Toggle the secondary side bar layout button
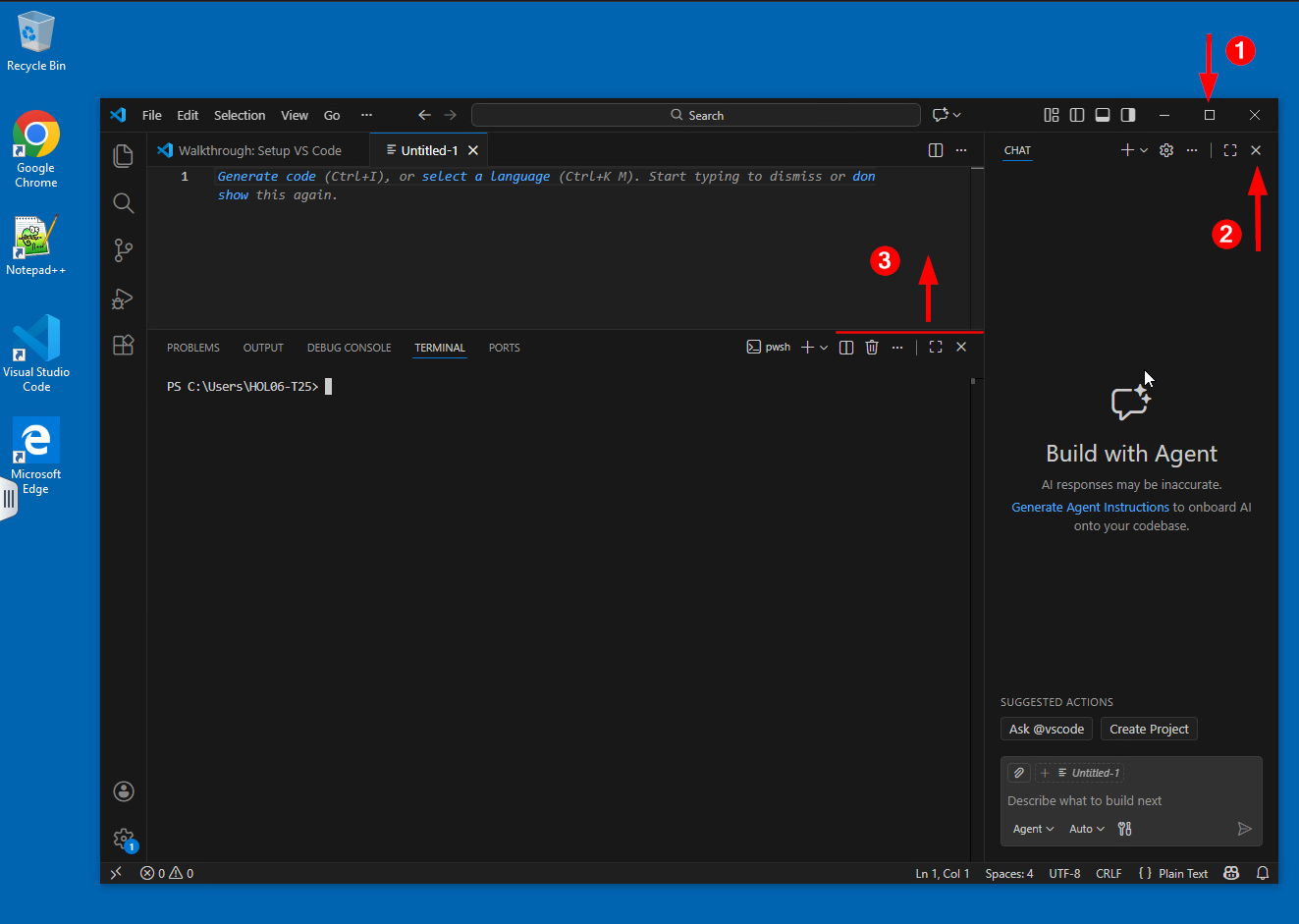 click(x=1128, y=115)
